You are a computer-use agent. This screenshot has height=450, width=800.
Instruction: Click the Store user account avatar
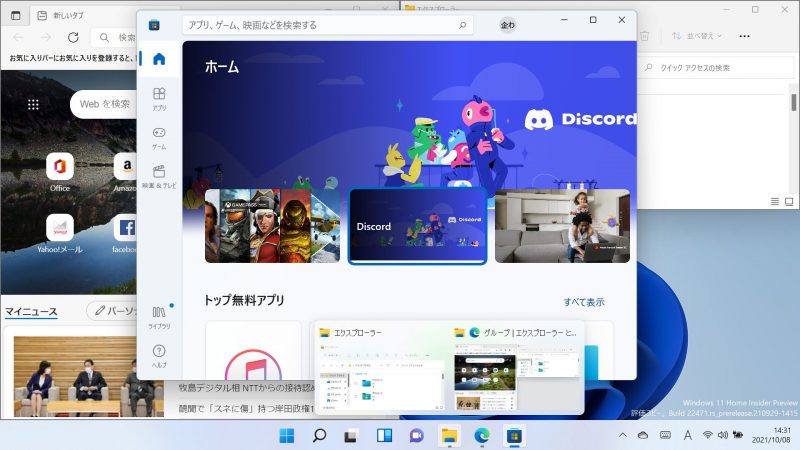pyautogui.click(x=508, y=25)
